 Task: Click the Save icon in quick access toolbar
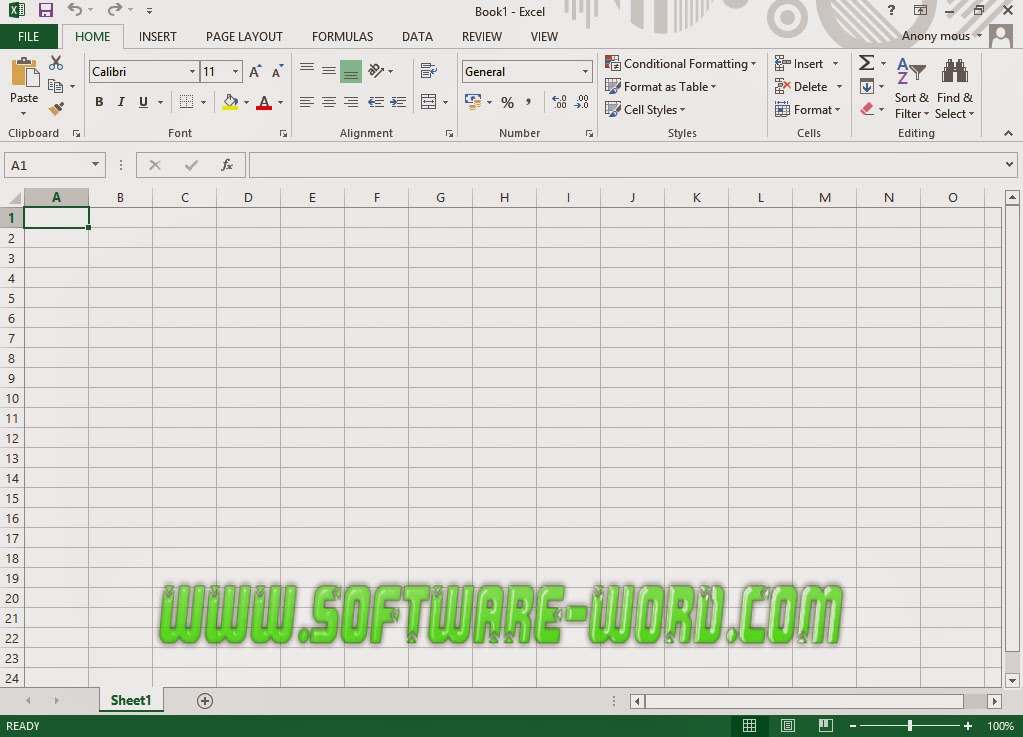[45, 10]
